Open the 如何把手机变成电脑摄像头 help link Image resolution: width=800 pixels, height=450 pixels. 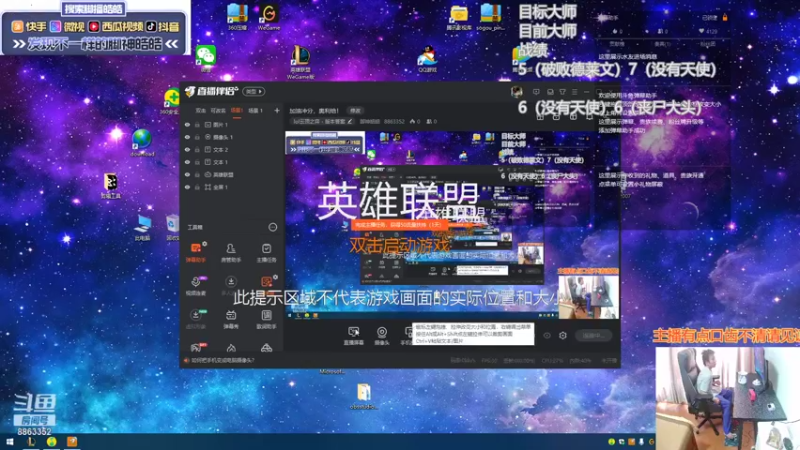pyautogui.click(x=222, y=360)
